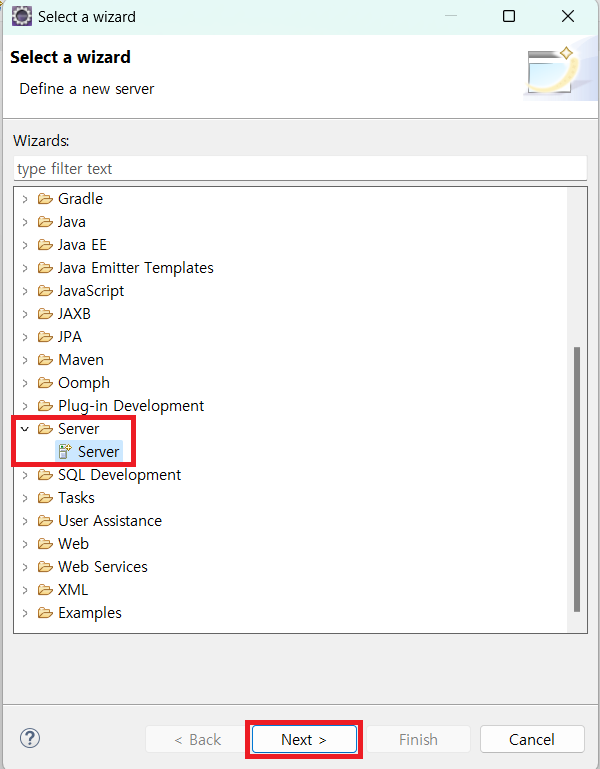Select the JPA folder icon

(45, 337)
